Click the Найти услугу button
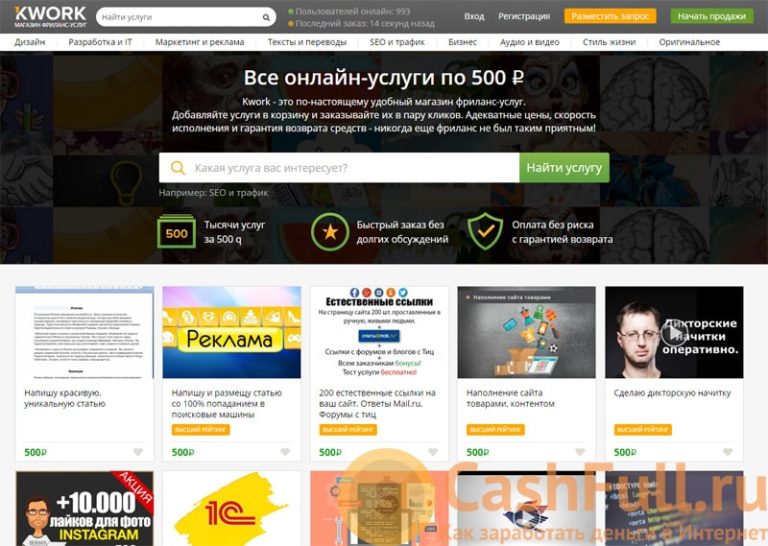Screen dimensions: 768x546 564,167
